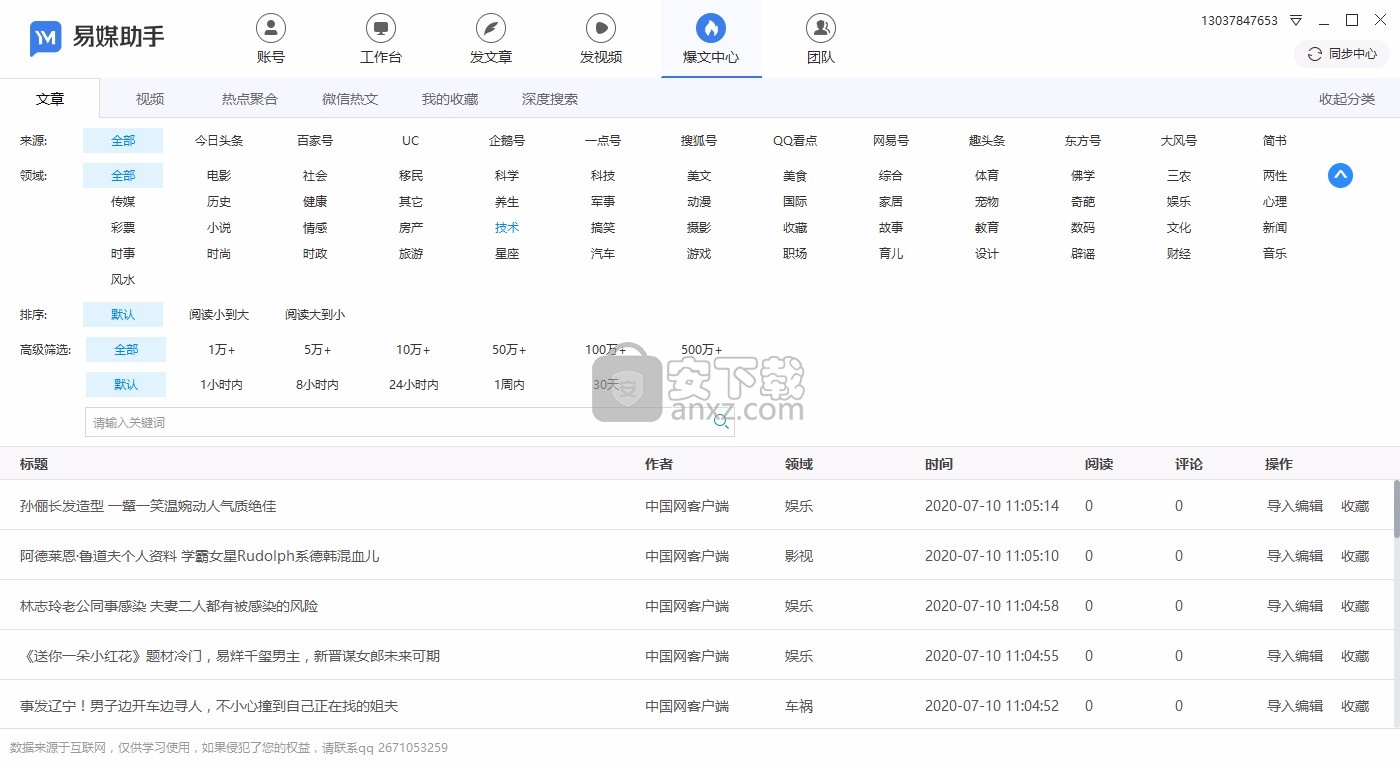Switch to the 微信热文 tab
1400x768 pixels.
click(x=350, y=99)
